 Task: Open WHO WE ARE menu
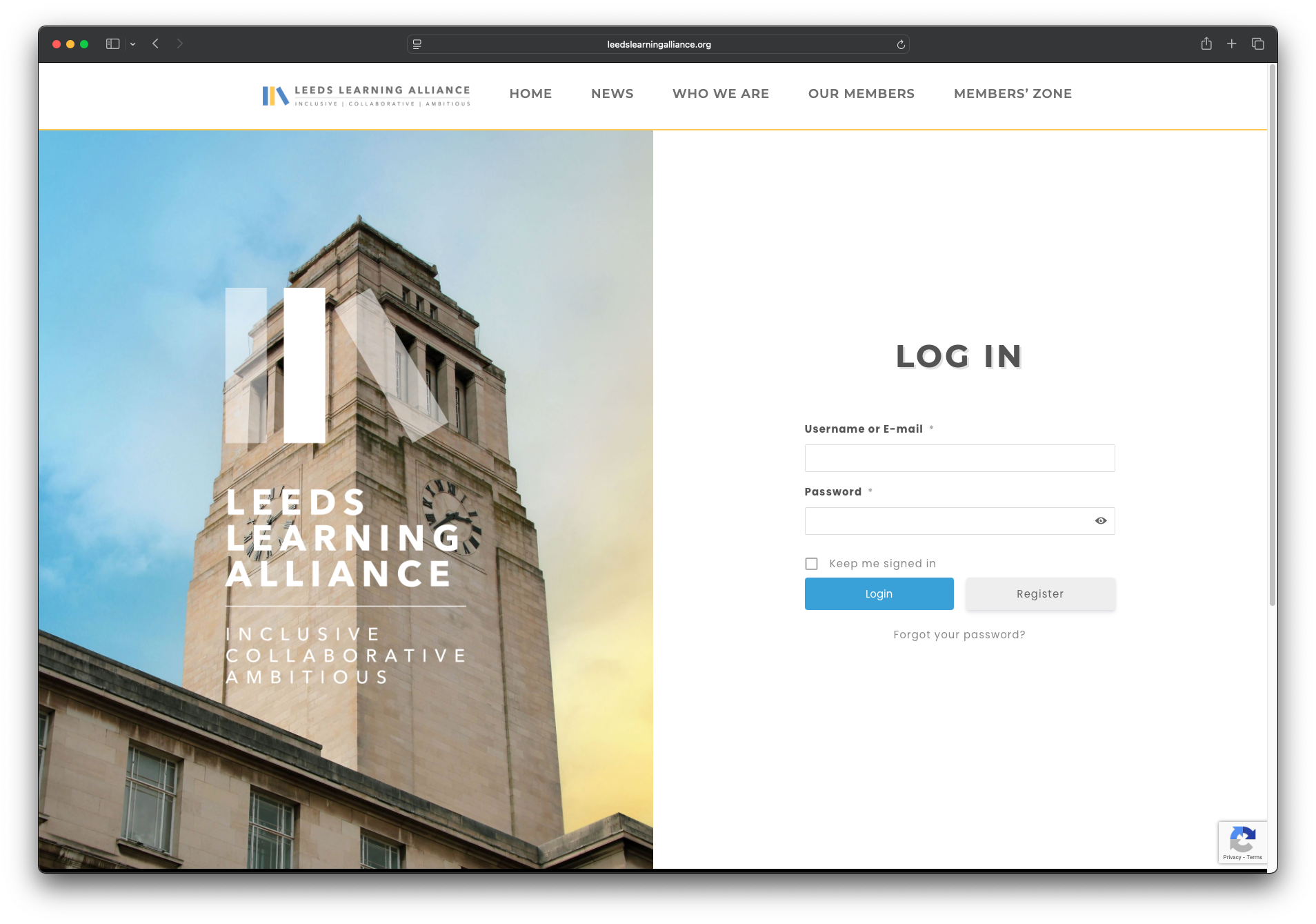721,94
